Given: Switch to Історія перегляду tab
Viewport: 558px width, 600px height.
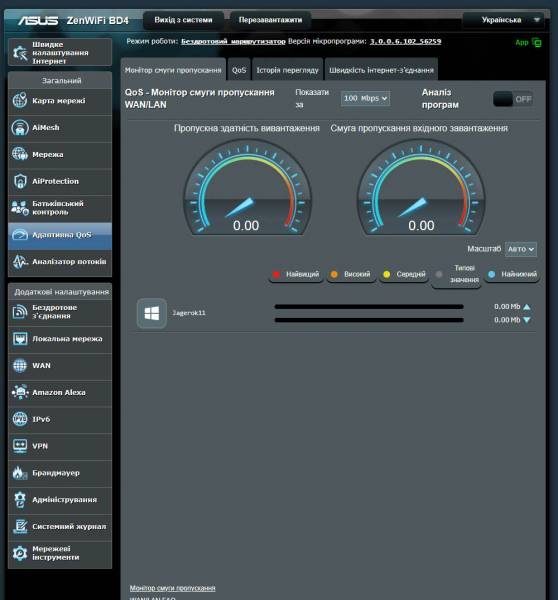Looking at the screenshot, I should pos(287,70).
